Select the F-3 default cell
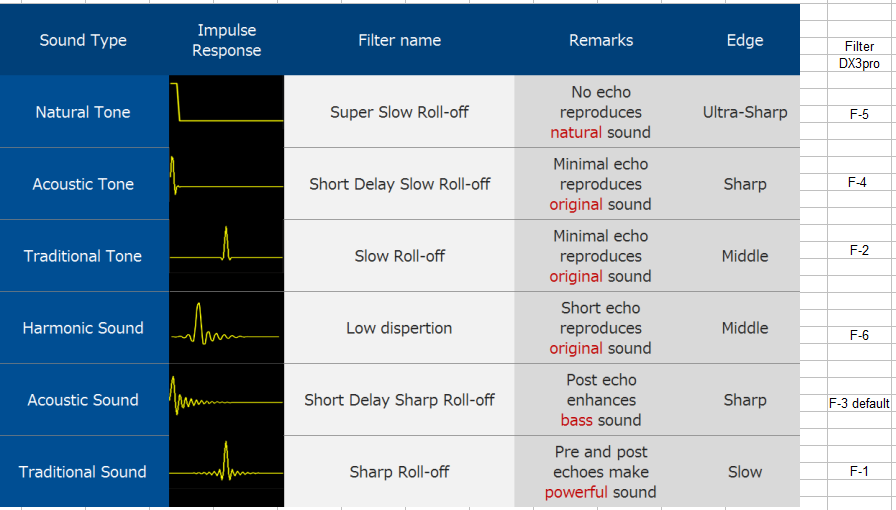Image resolution: width=896 pixels, height=510 pixels. (x=859, y=403)
